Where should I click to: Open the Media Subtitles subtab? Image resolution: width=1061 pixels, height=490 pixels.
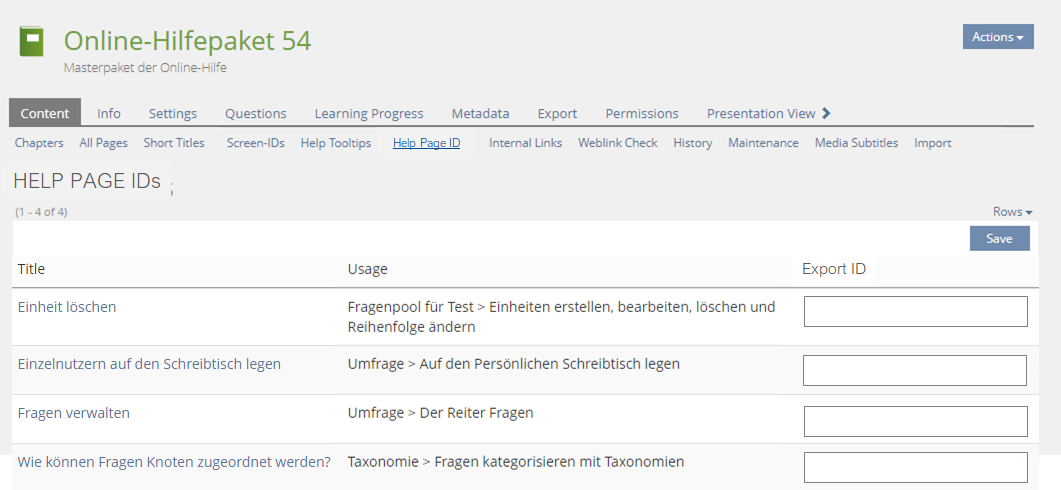(856, 143)
